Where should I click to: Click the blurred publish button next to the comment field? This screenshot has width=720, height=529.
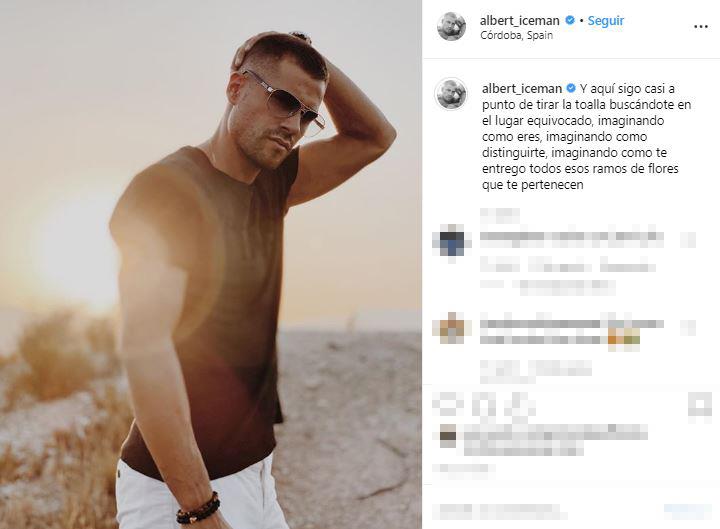pyautogui.click(x=687, y=511)
